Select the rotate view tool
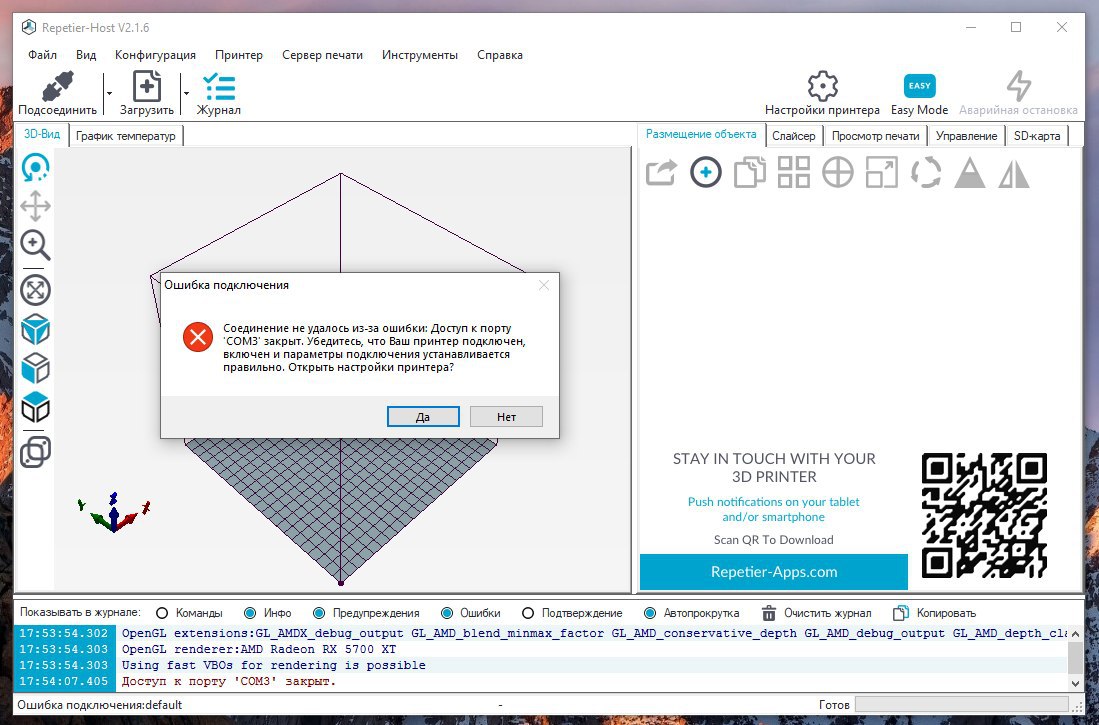The width and height of the screenshot is (1099, 725). (x=35, y=167)
